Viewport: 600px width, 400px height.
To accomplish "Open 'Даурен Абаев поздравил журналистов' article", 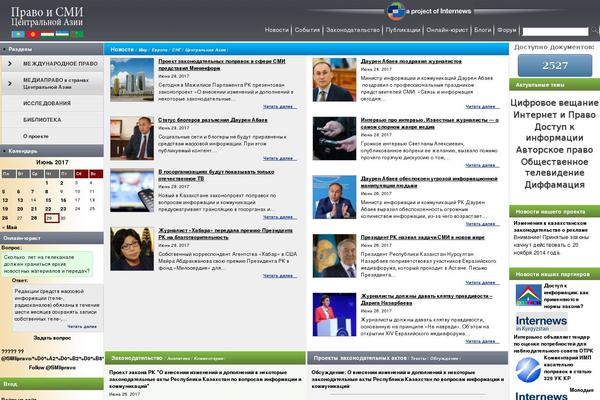I will 411,61.
